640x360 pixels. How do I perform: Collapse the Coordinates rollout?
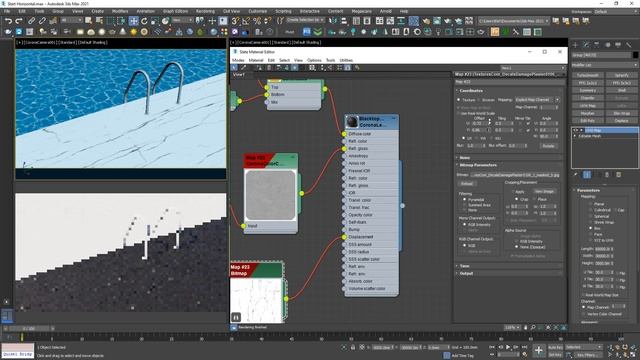(509, 91)
